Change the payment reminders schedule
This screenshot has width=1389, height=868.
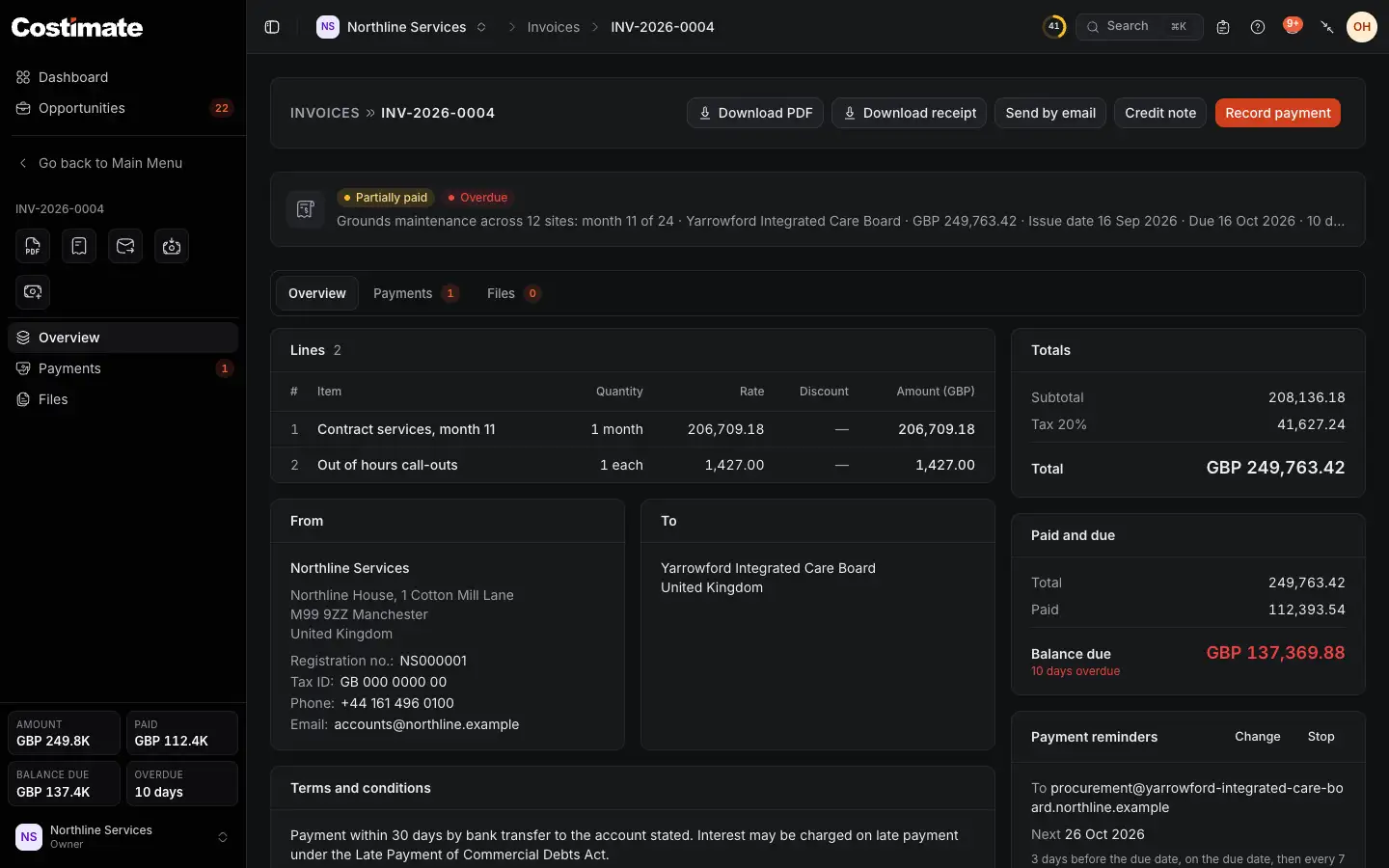(1258, 737)
